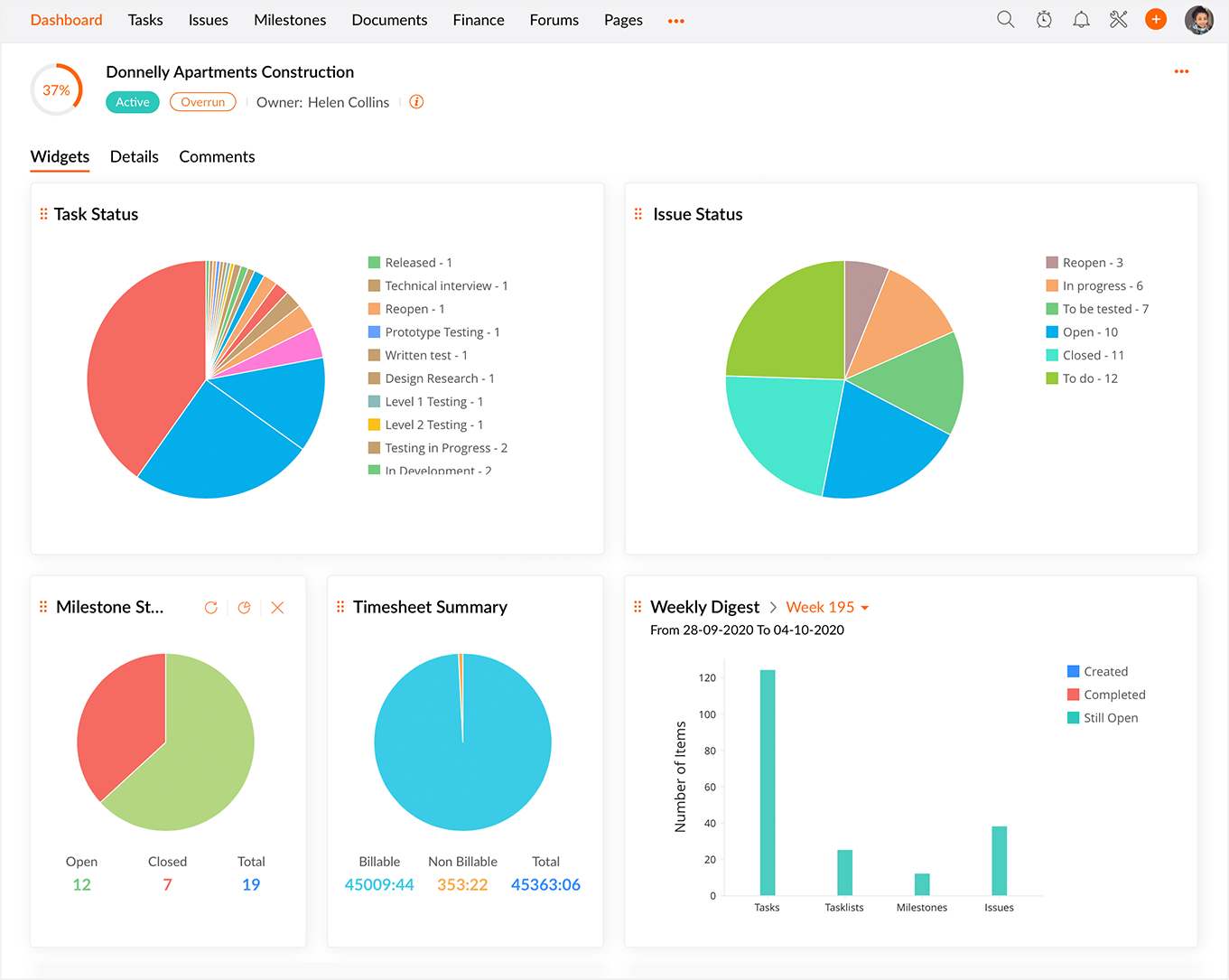Open the search icon in top bar
The image size is (1229, 980).
click(1005, 19)
